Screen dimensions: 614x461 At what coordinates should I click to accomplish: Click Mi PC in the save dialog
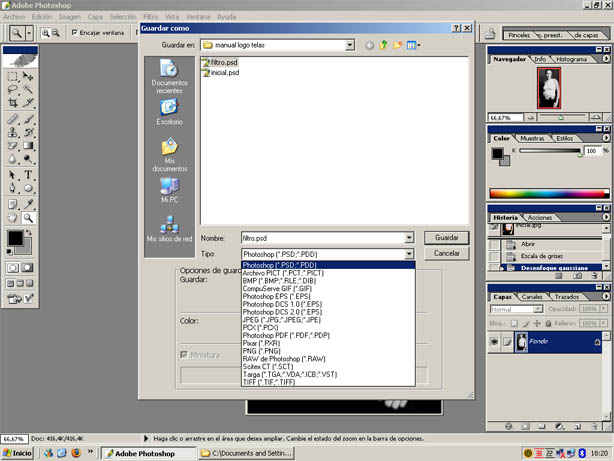169,190
